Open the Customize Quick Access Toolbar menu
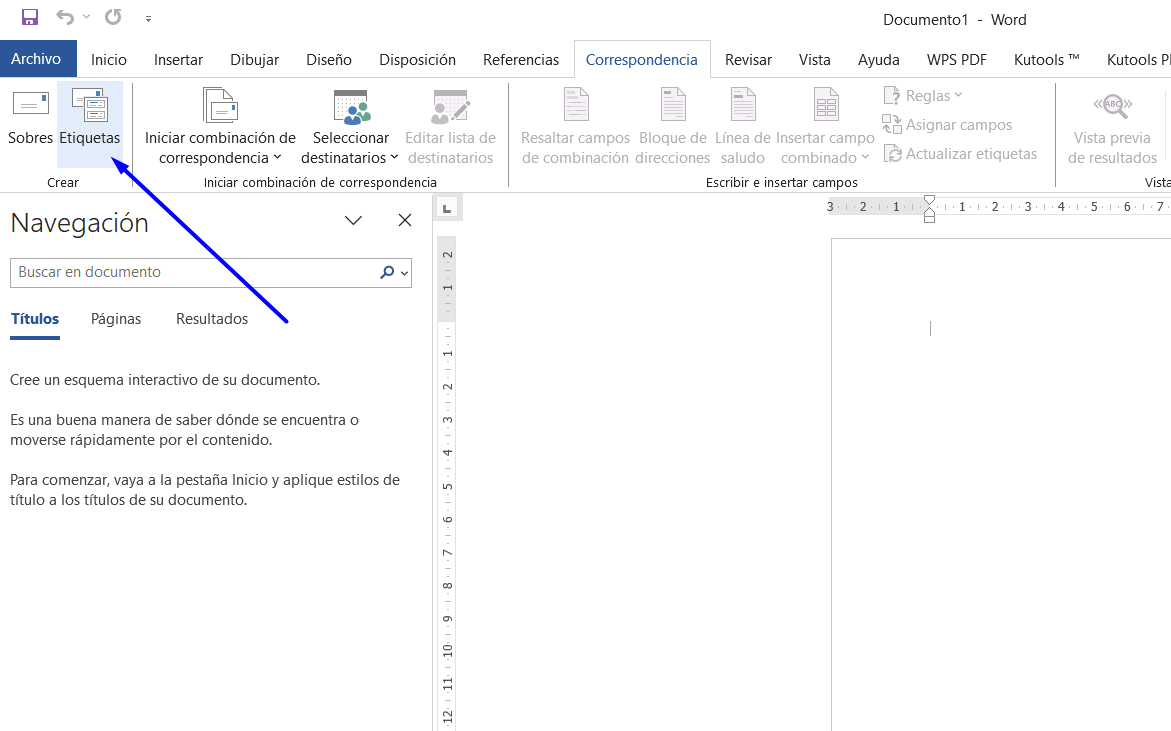The image size is (1171, 731). click(x=148, y=19)
